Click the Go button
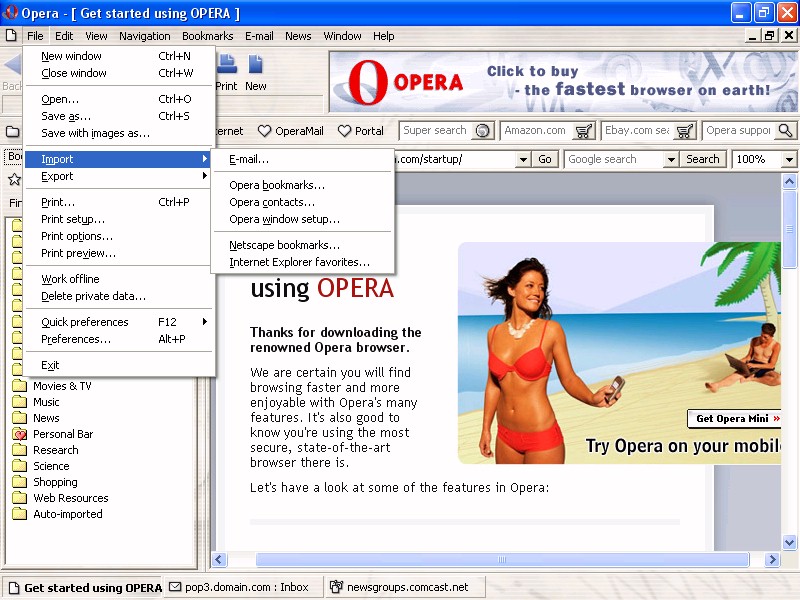800x600 pixels. click(545, 159)
